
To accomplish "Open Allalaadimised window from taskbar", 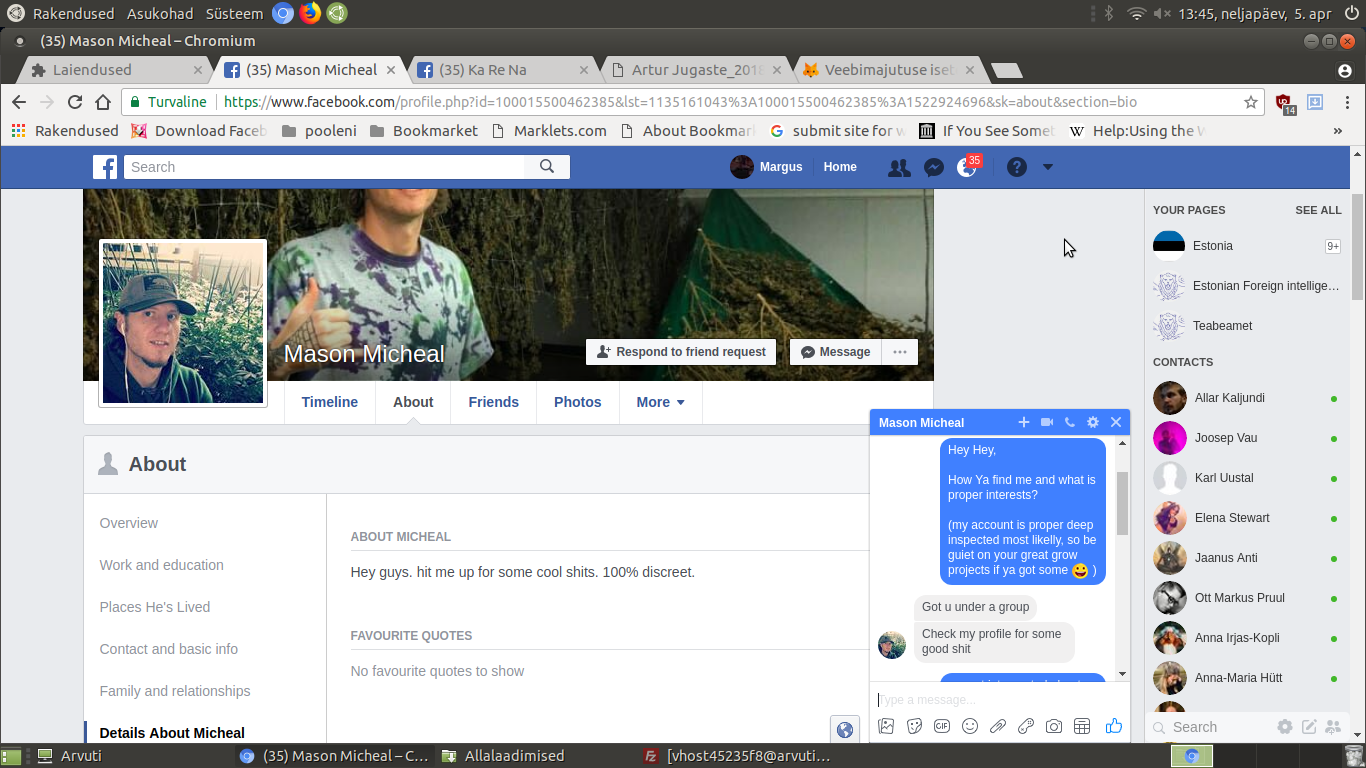I will pyautogui.click(x=504, y=756).
